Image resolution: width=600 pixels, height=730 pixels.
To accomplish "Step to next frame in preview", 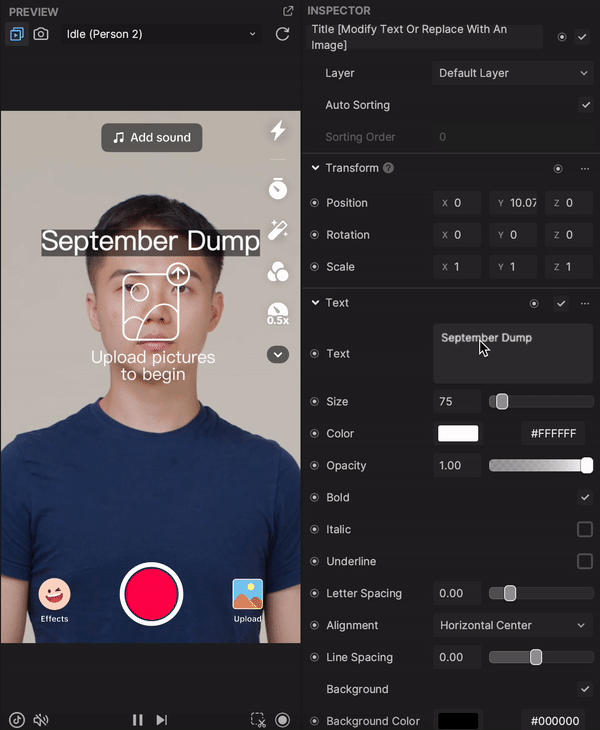I will [x=162, y=720].
